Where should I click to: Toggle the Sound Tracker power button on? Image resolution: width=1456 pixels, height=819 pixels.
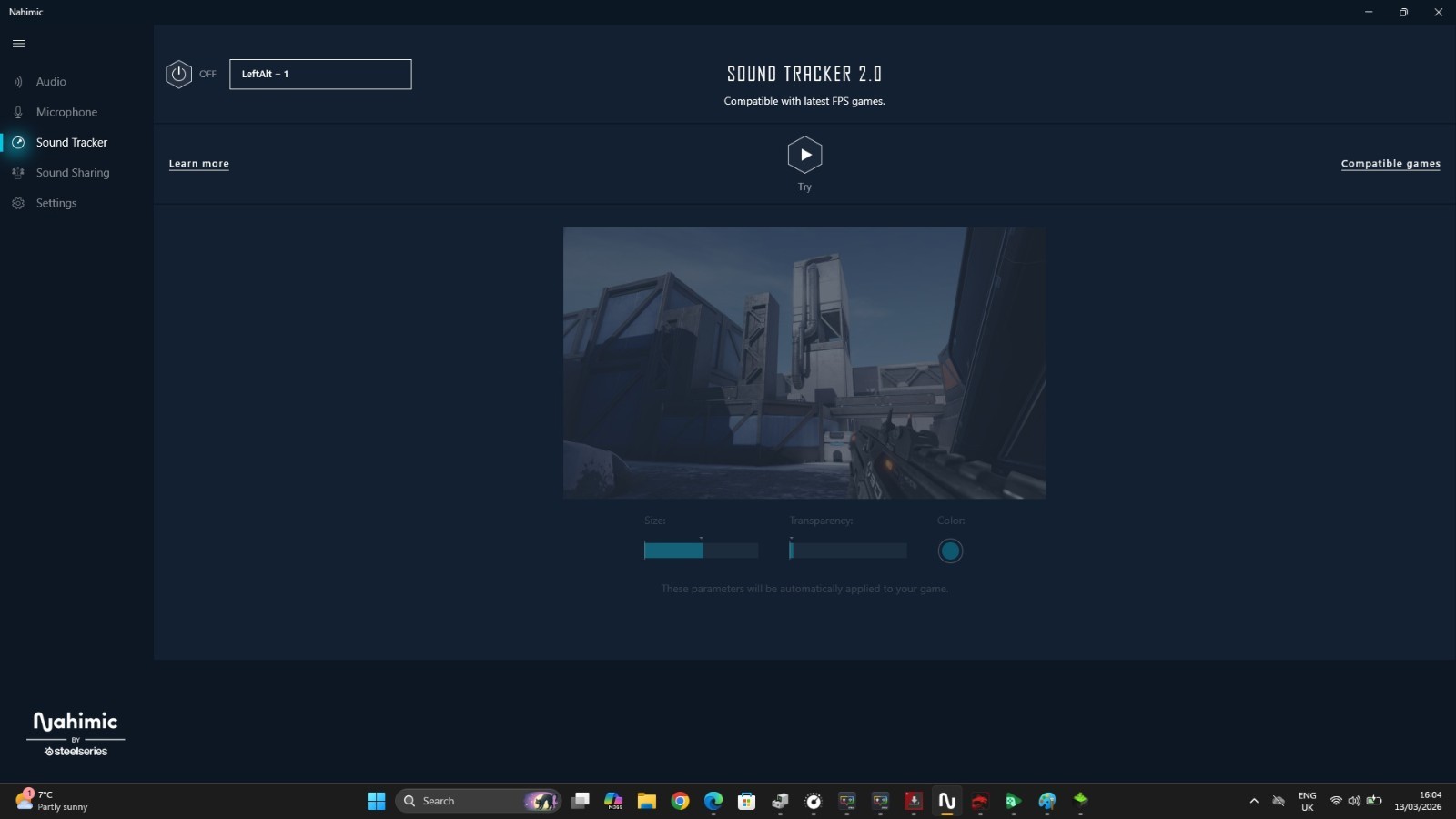178,75
